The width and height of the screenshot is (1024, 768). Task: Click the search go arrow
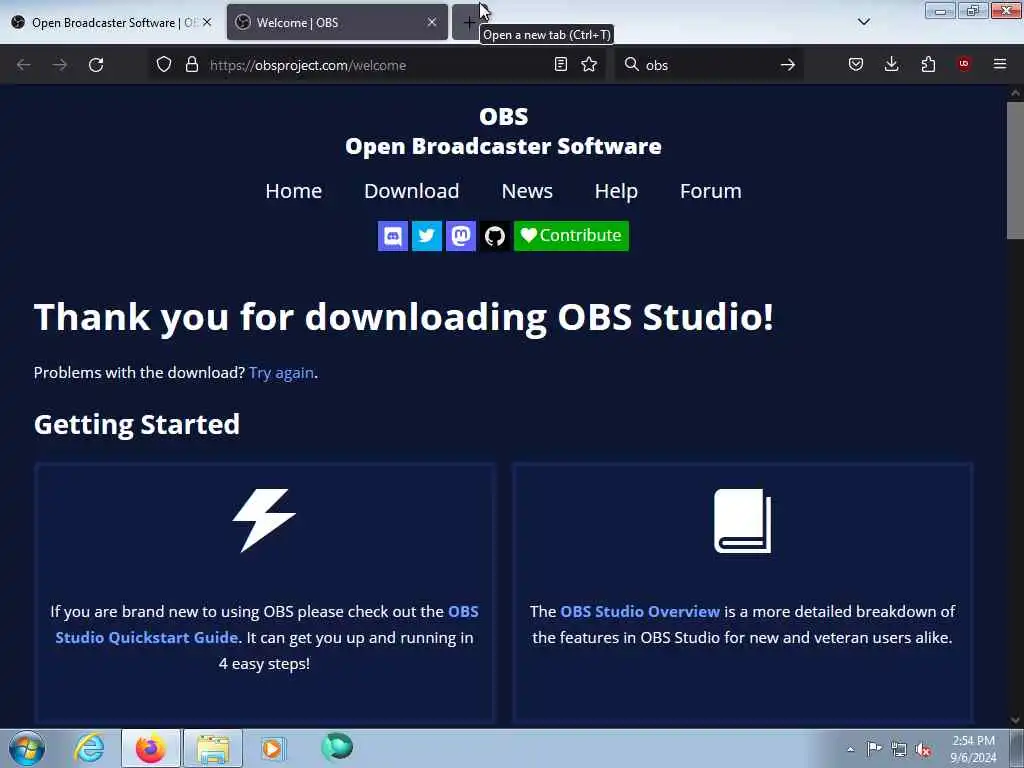(x=788, y=65)
